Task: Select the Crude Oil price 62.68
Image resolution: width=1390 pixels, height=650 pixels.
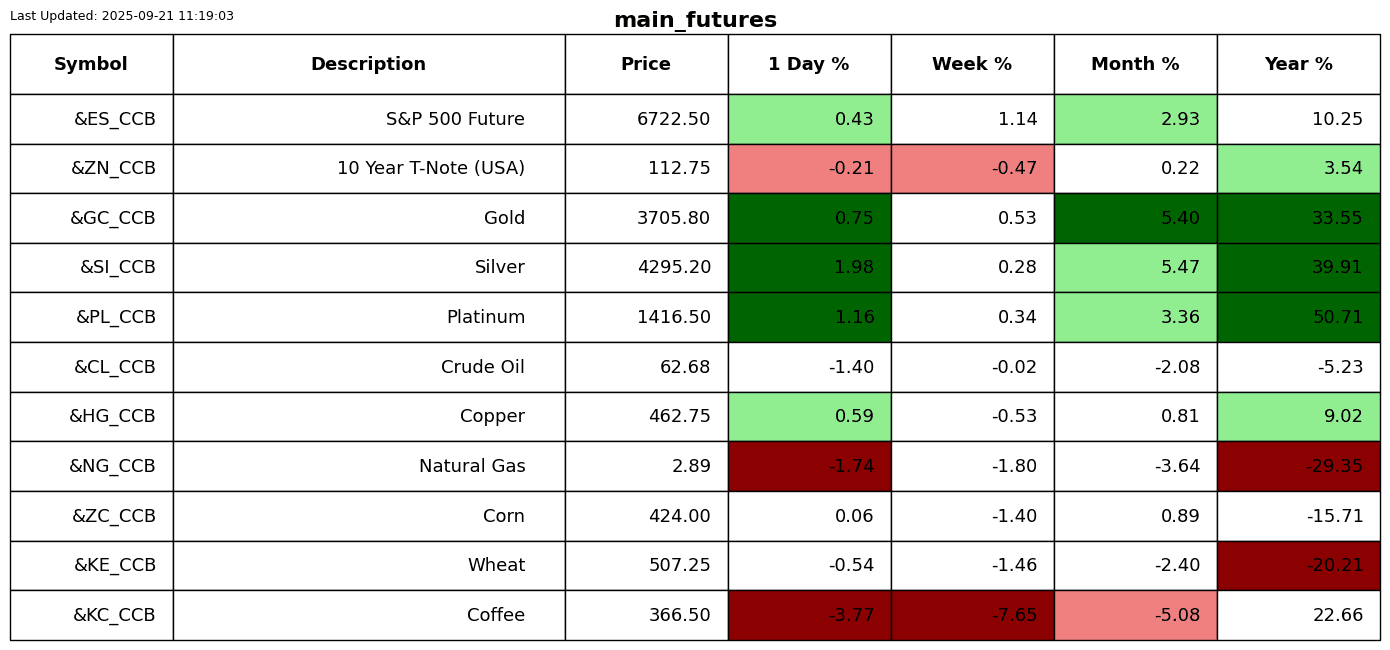Action: (685, 368)
